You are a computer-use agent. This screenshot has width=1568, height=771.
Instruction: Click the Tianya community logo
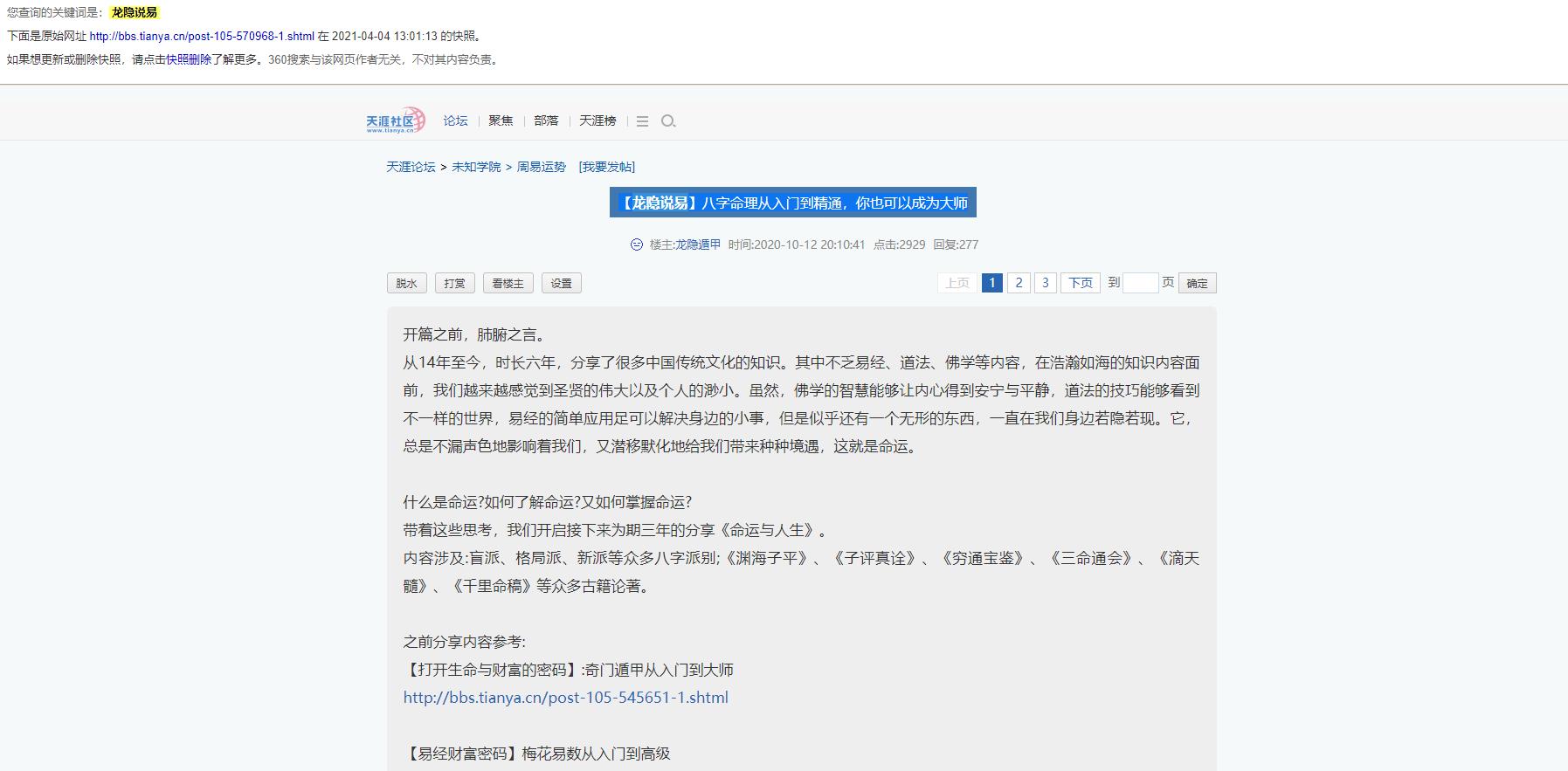pyautogui.click(x=395, y=120)
